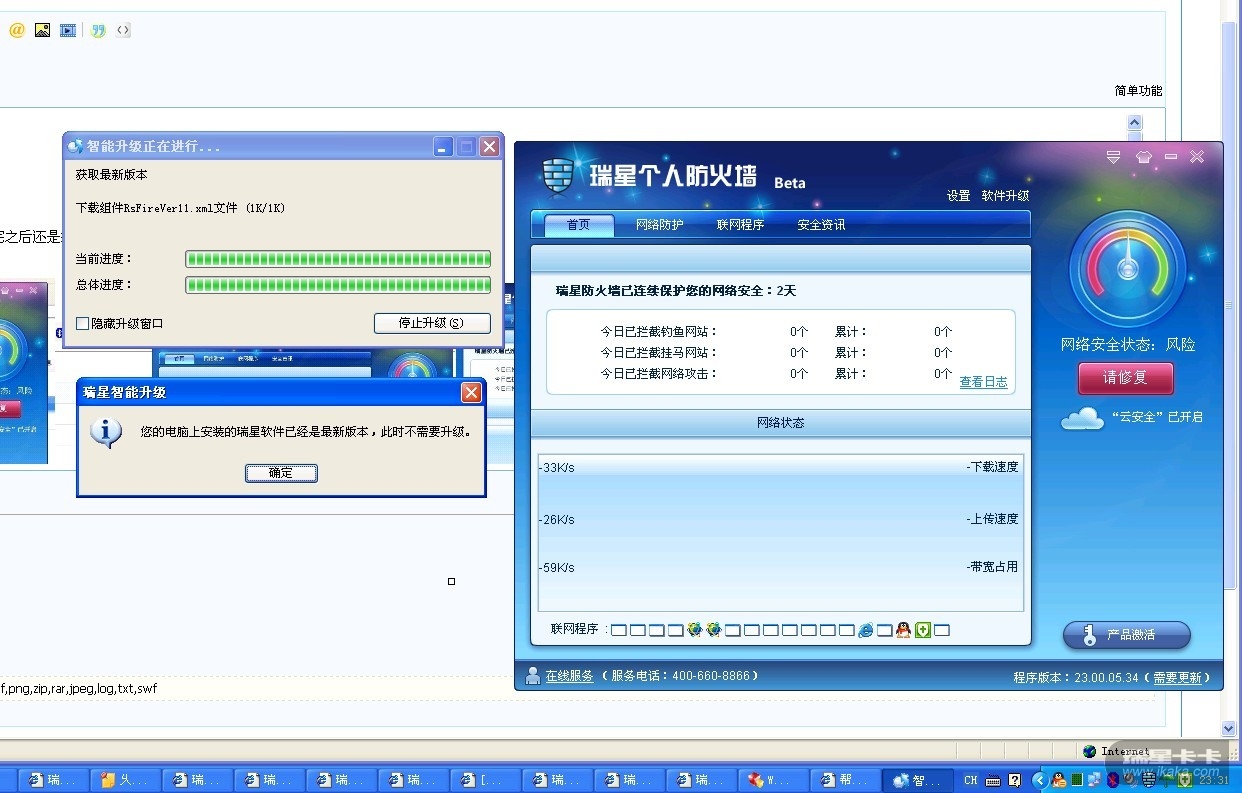Click “云安全”已开启 status text

click(1157, 417)
